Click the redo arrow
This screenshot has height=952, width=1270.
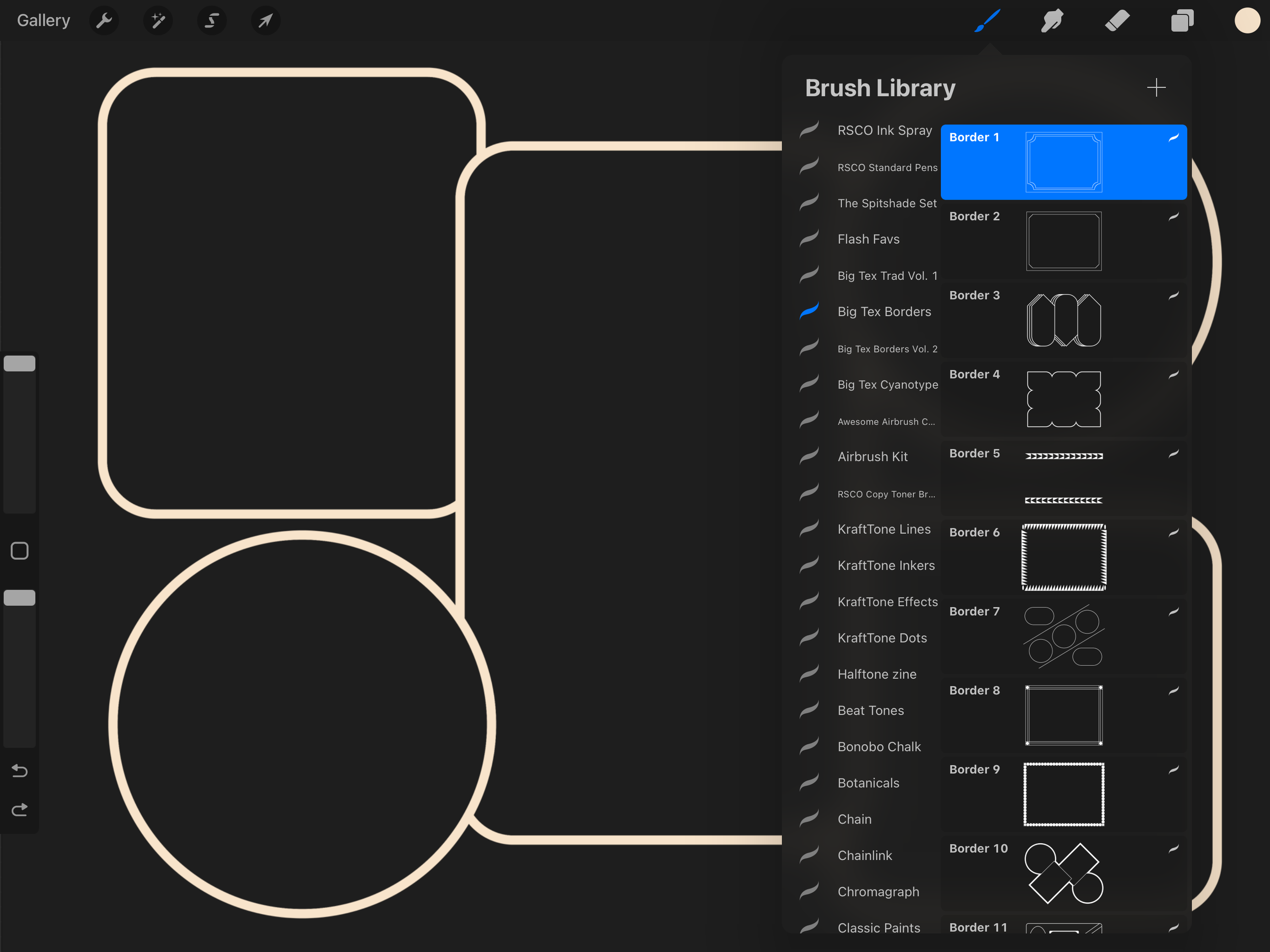click(19, 810)
